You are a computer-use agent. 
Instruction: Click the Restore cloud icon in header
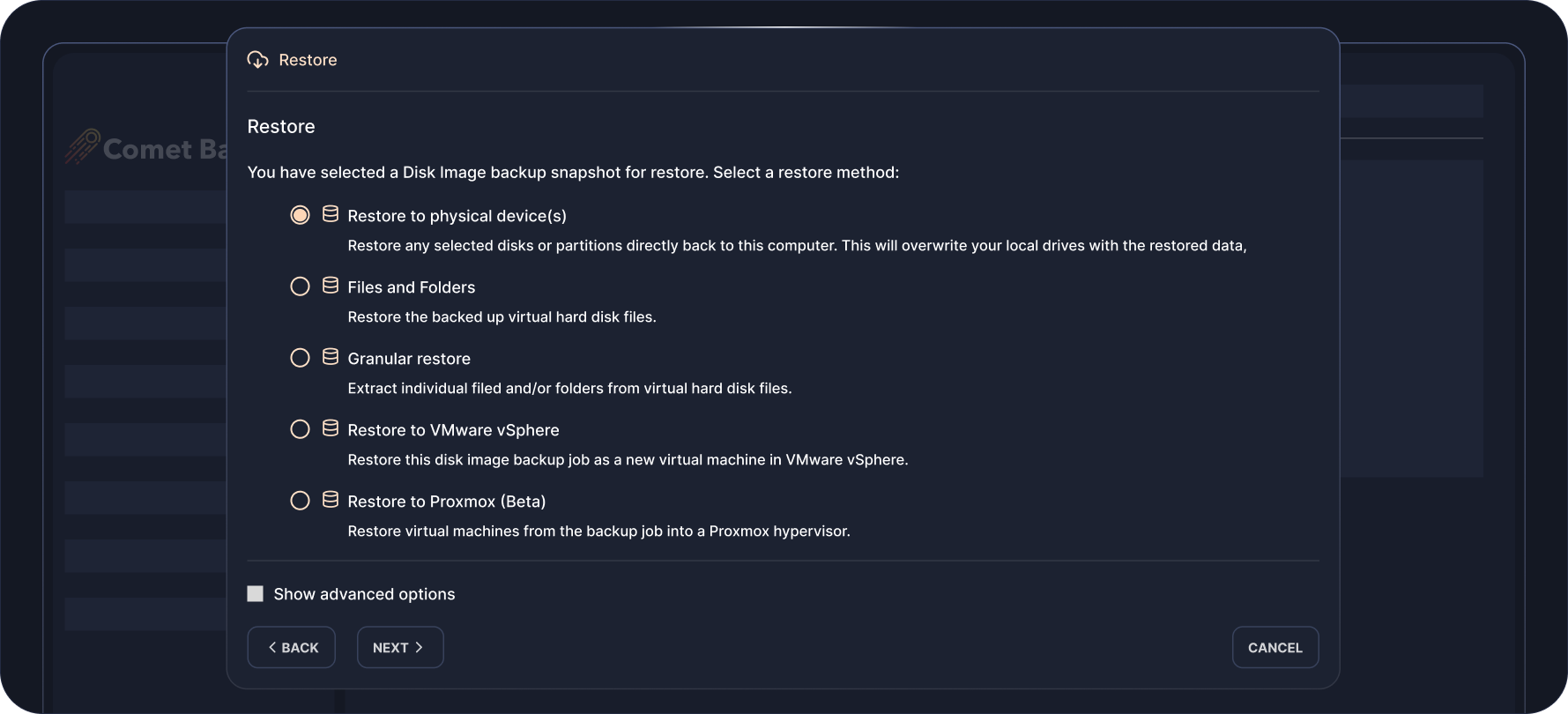[x=257, y=60]
